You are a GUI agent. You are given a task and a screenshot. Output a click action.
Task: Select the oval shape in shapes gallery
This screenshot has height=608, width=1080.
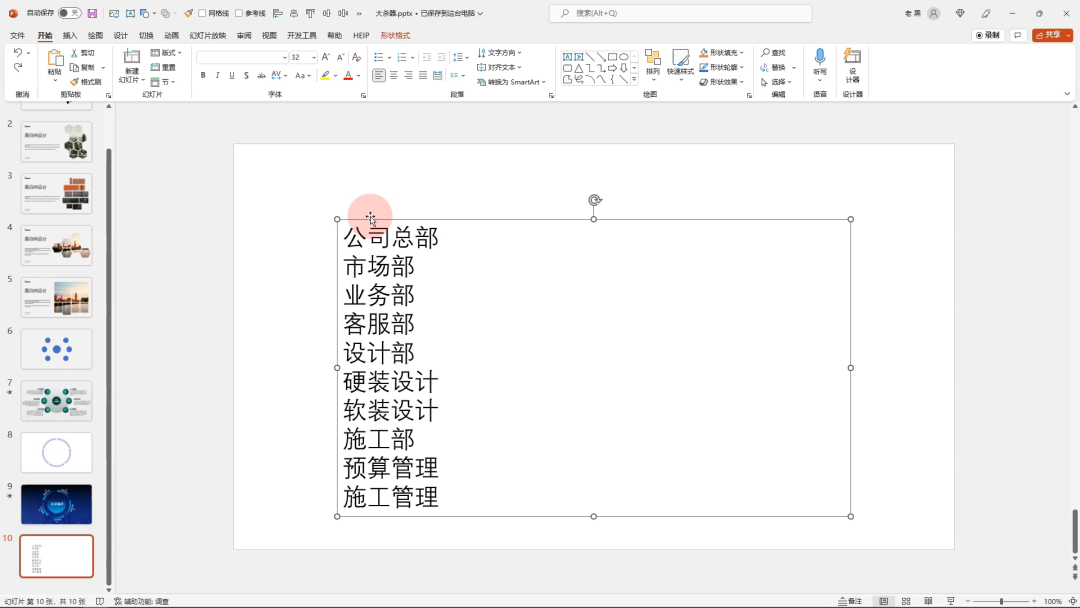point(623,57)
